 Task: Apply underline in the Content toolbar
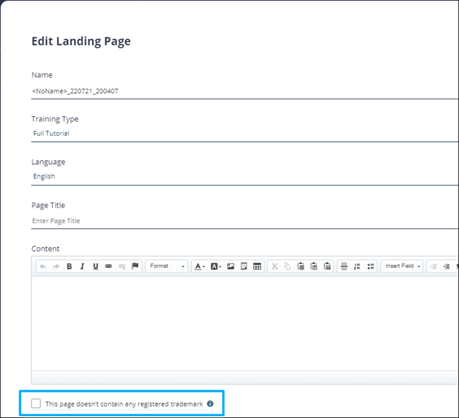(95, 266)
